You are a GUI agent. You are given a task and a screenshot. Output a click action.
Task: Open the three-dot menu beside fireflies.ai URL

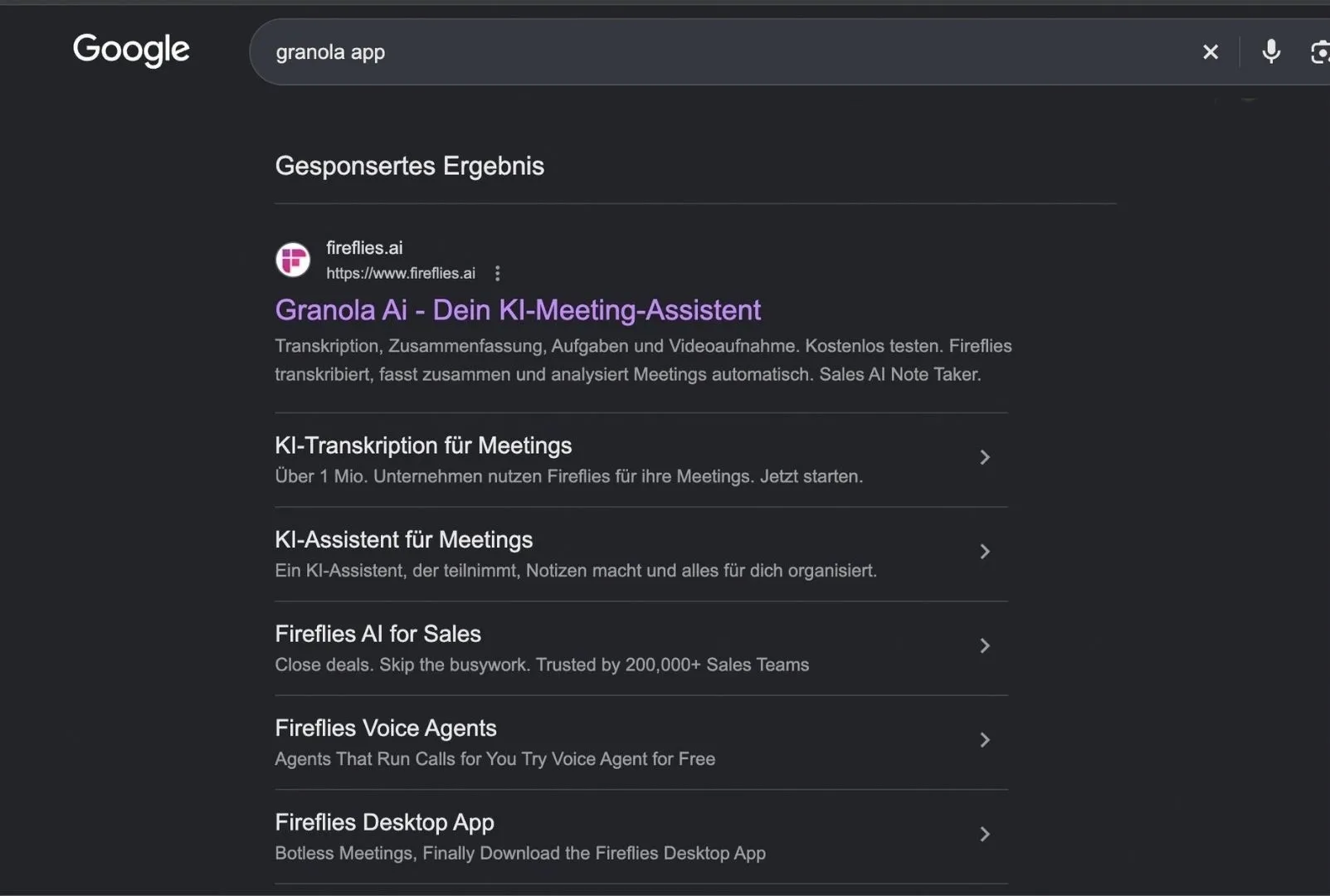(x=497, y=273)
